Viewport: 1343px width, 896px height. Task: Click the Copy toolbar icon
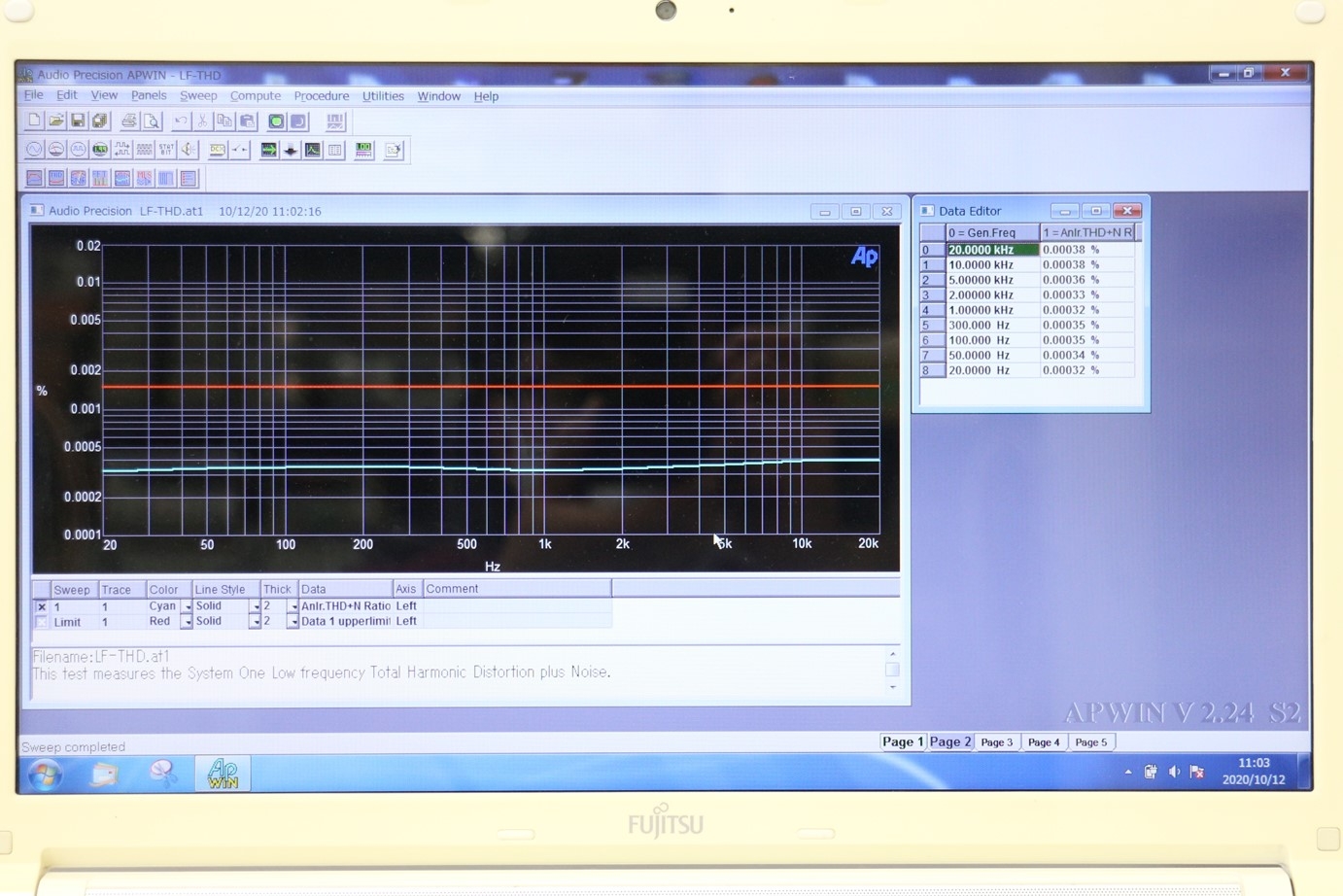point(224,121)
